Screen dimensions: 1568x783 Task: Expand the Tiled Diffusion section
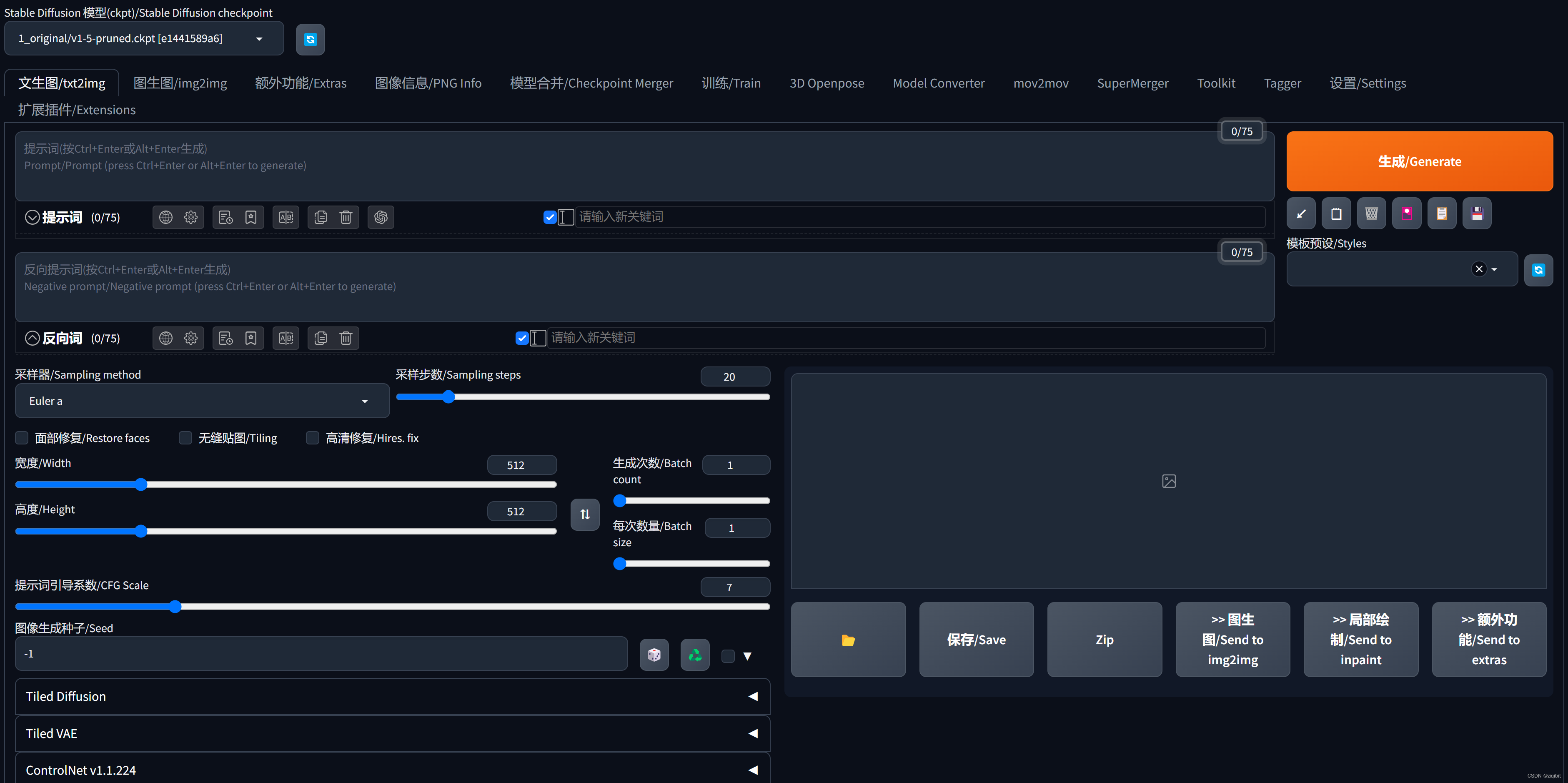coord(393,697)
